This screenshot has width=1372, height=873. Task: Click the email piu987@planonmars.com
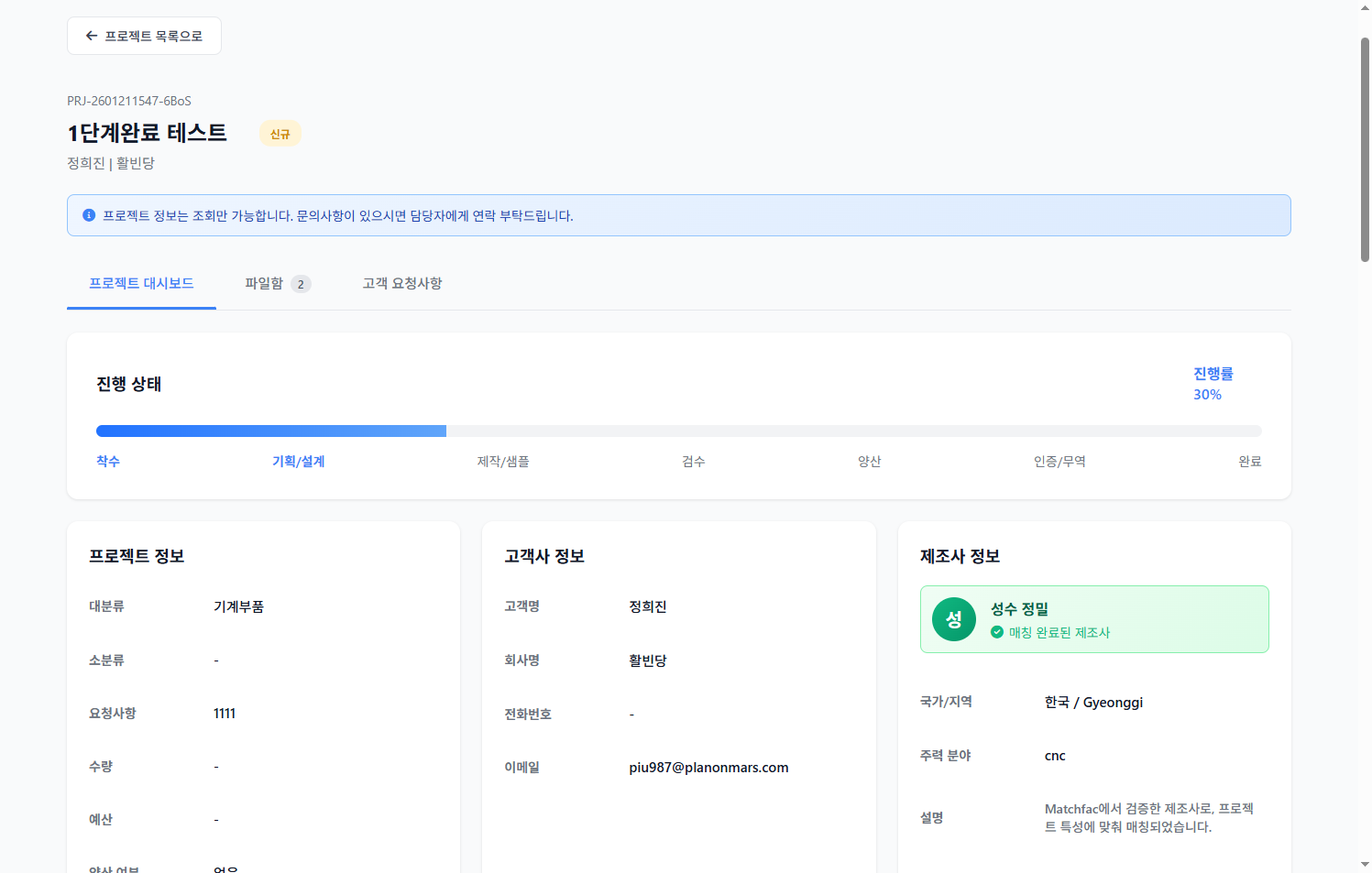[x=708, y=767]
